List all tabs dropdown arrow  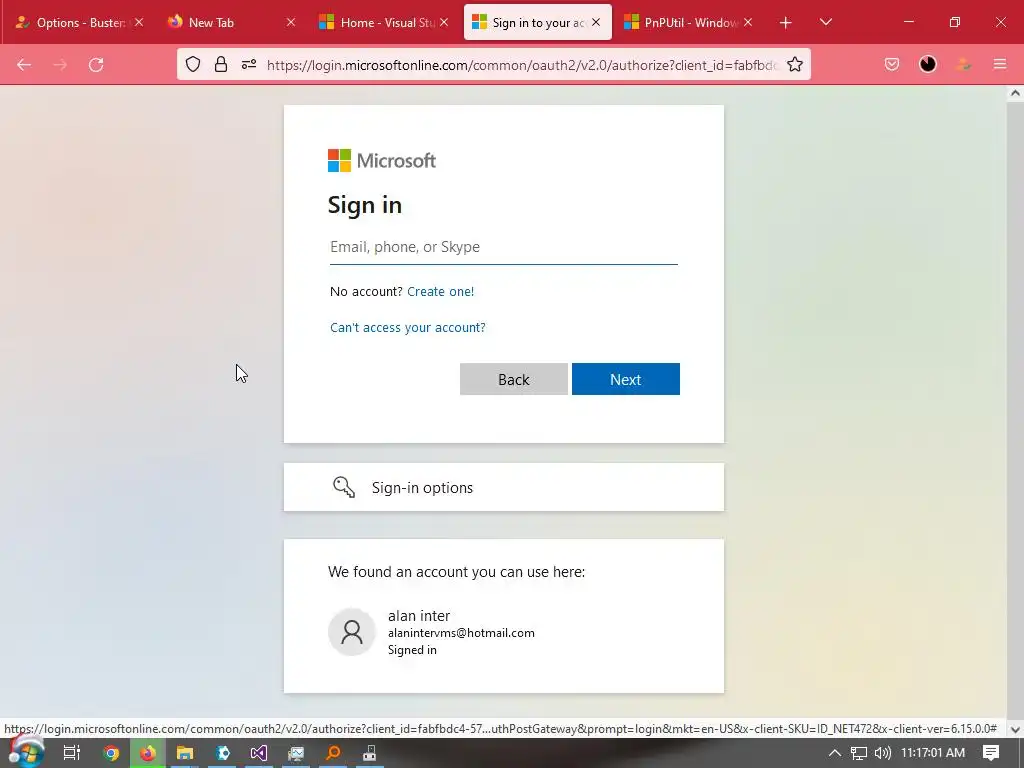coord(825,22)
